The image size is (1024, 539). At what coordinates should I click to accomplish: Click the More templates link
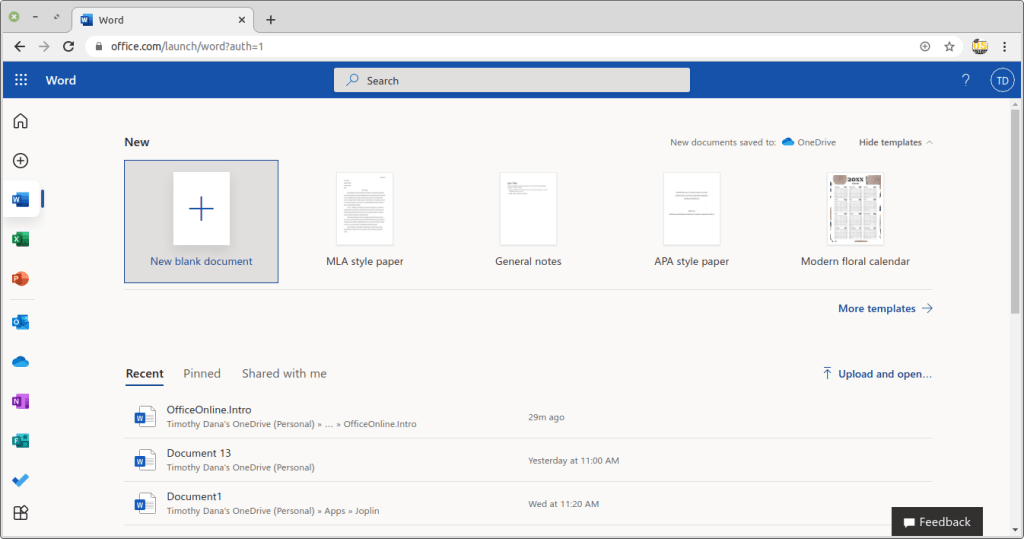(884, 308)
